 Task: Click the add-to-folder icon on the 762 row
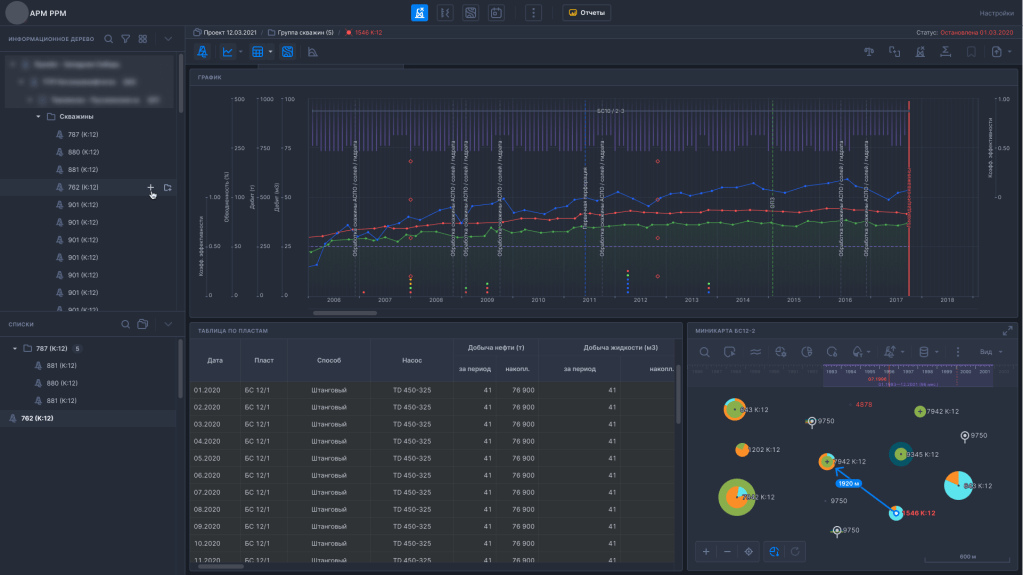click(167, 187)
